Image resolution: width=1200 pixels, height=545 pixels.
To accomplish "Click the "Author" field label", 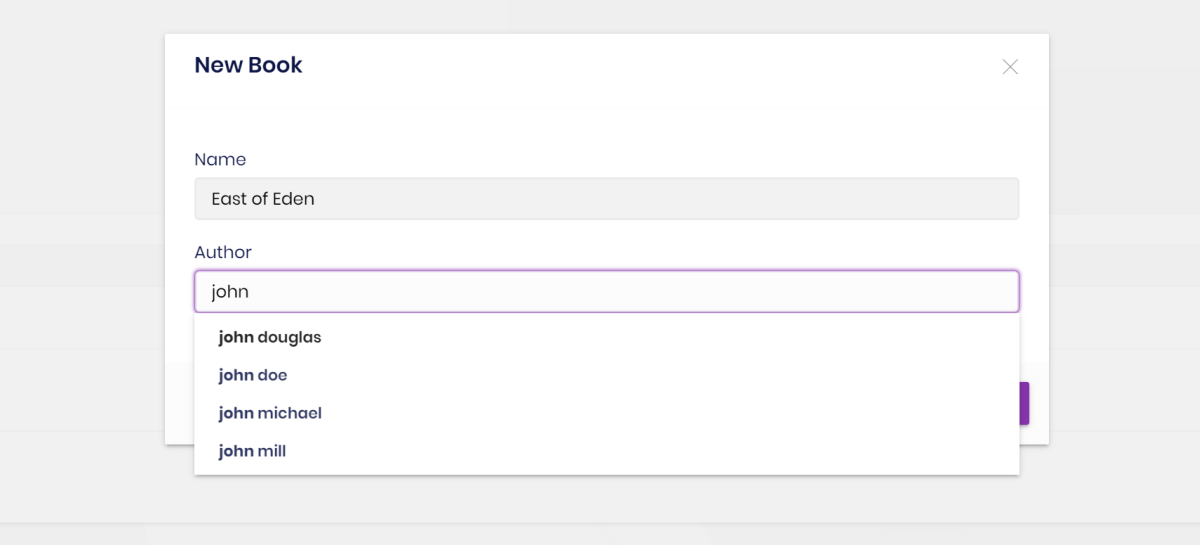I will [x=223, y=253].
